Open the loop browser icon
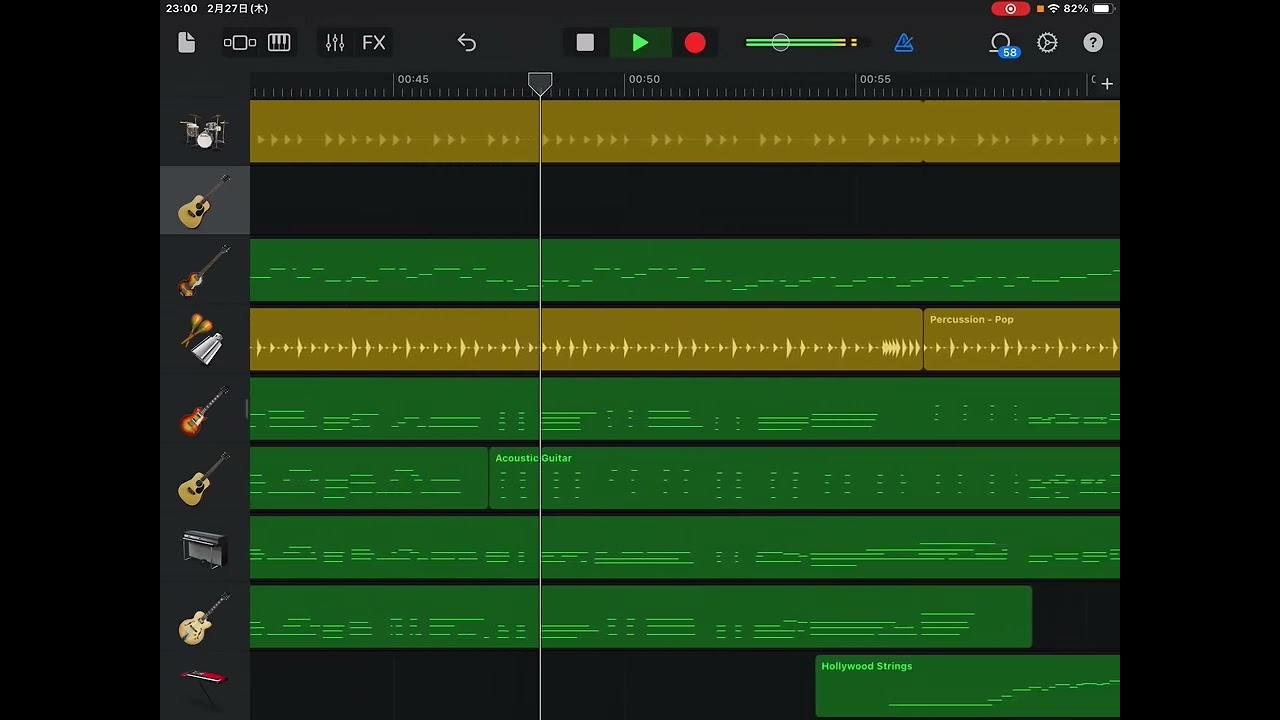This screenshot has height=720, width=1280. tap(1001, 43)
